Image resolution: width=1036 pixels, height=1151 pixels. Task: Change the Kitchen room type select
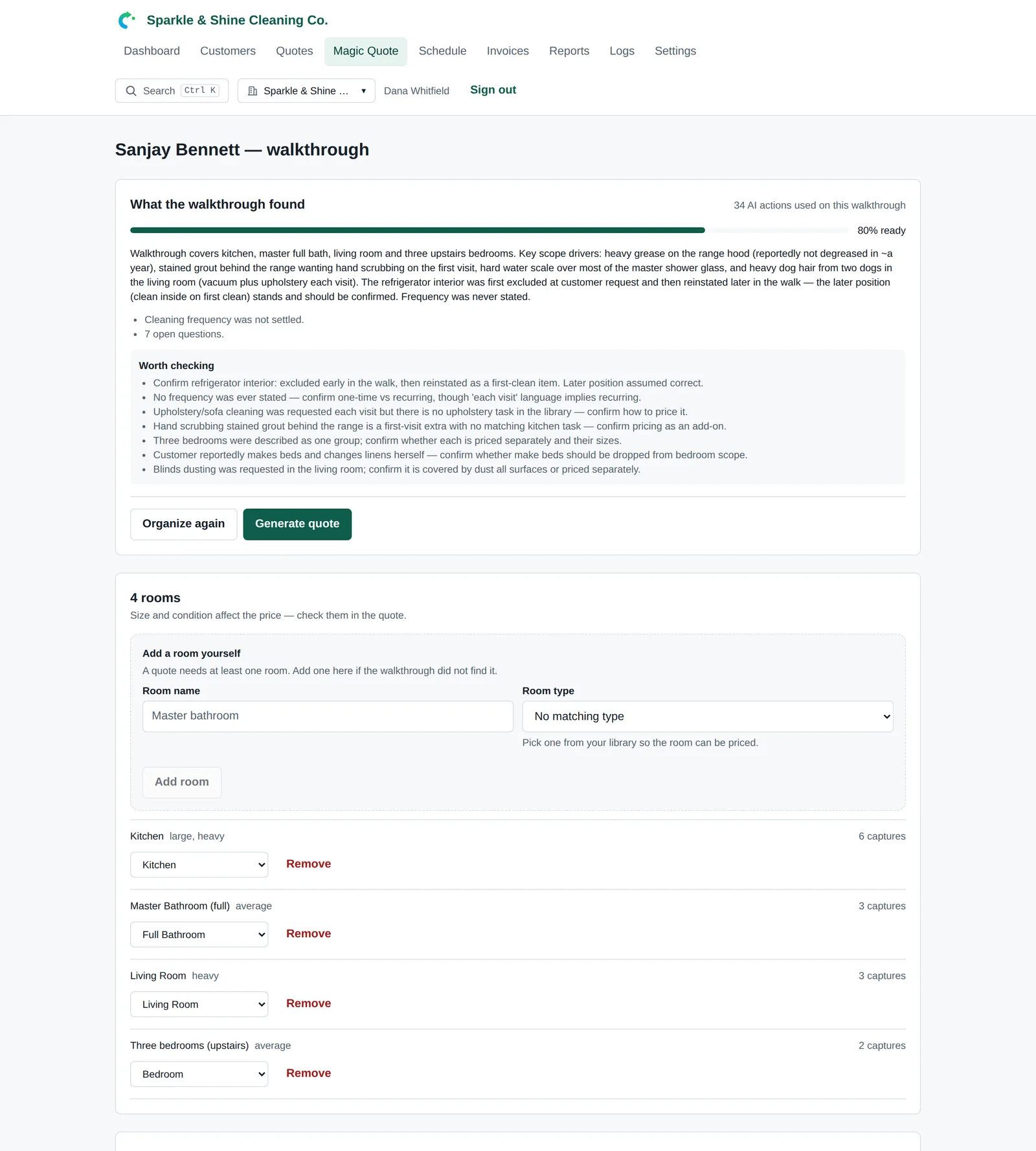pos(199,865)
